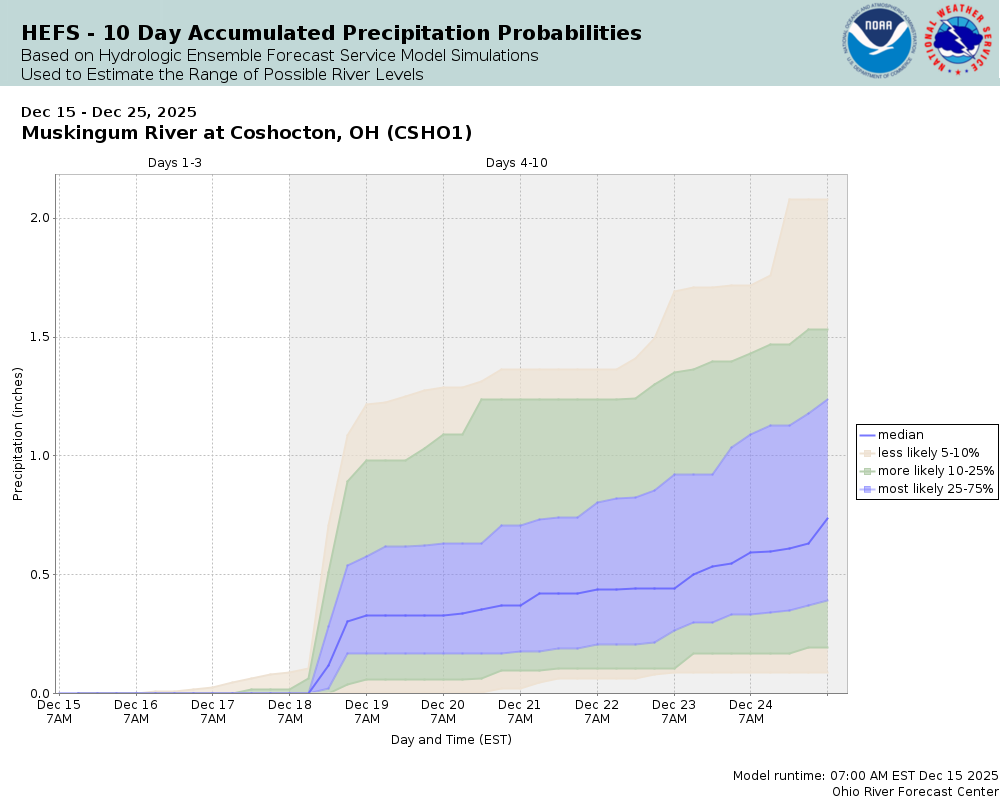
Task: Click the "Days 1-3" period label
Action: pyautogui.click(x=175, y=163)
